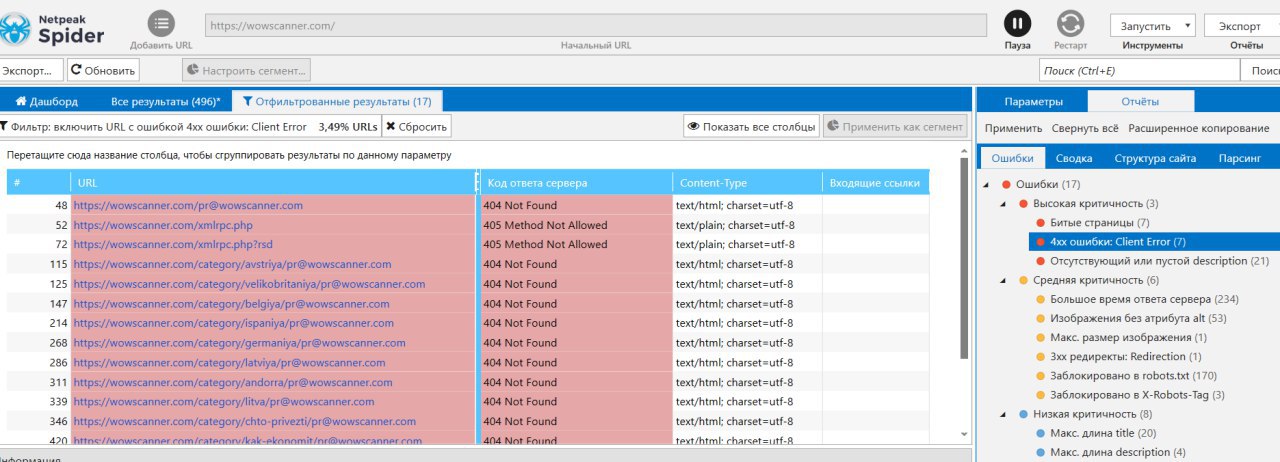
Task: Pause crawling with the Пауза icon
Action: coord(1017,24)
